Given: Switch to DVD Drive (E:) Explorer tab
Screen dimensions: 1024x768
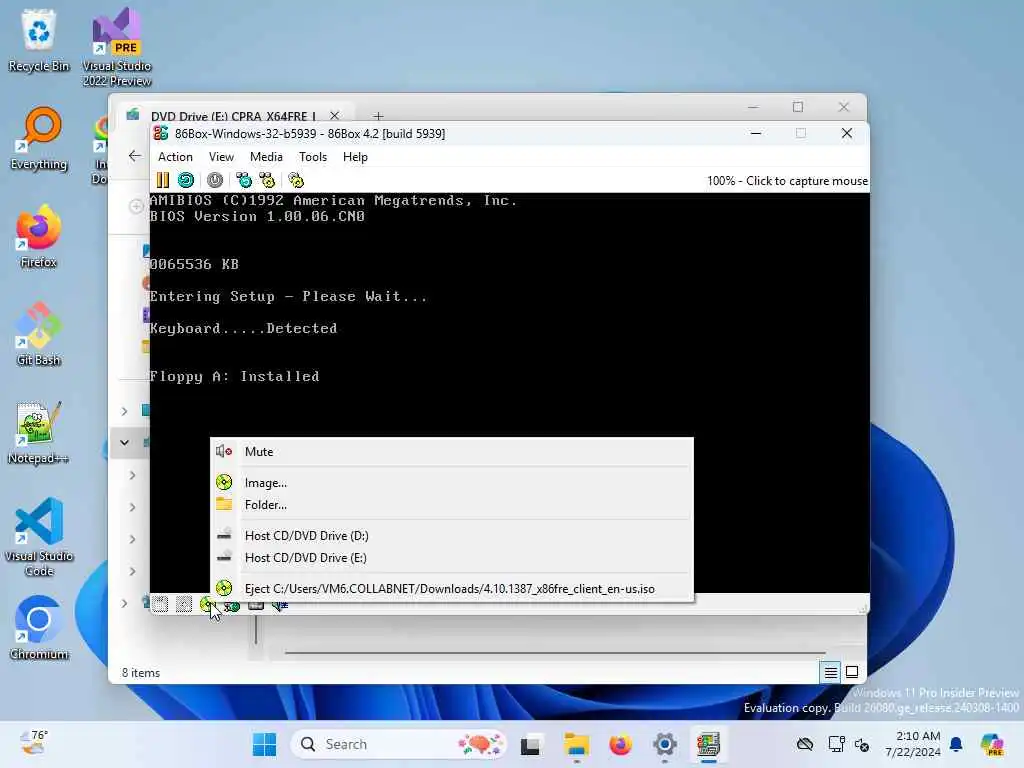Looking at the screenshot, I should 233,116.
